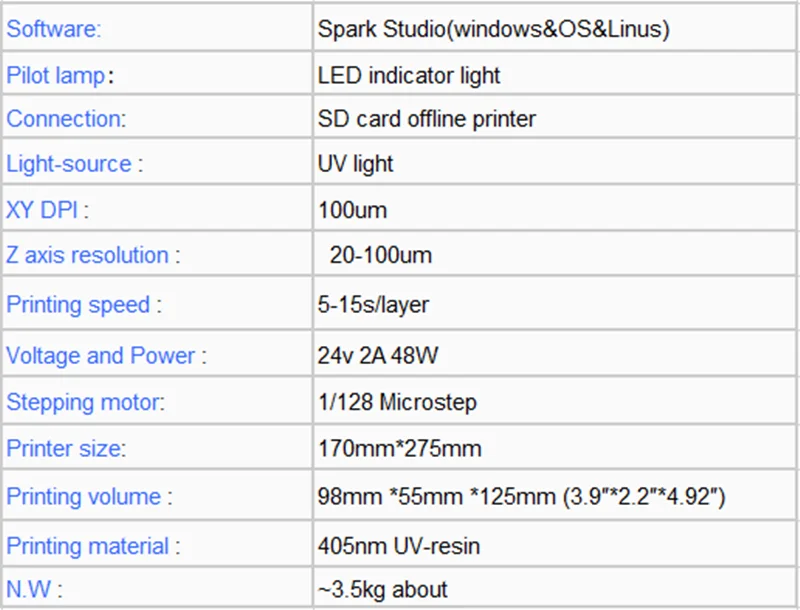
Task: Click the Printing speed label
Action: tap(84, 304)
